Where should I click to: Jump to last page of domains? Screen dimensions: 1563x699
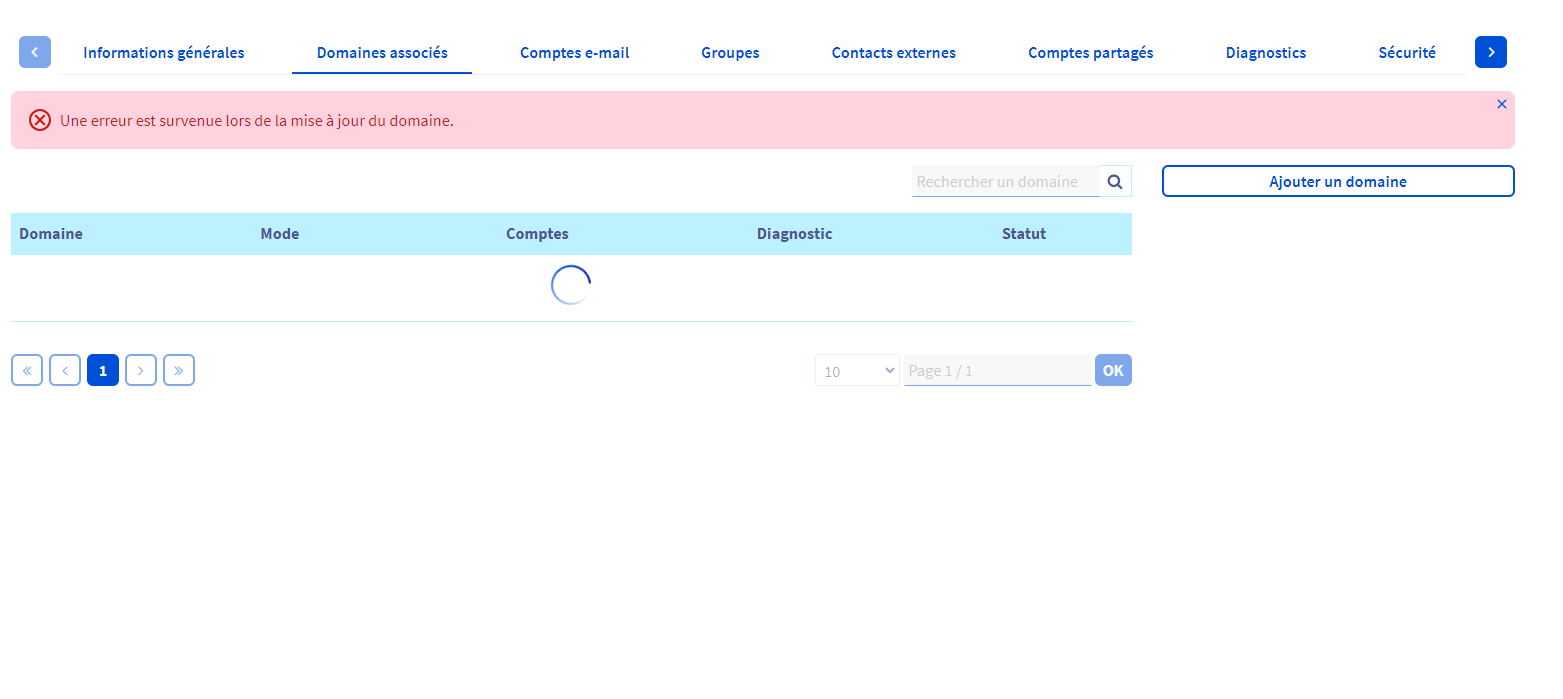pos(179,371)
